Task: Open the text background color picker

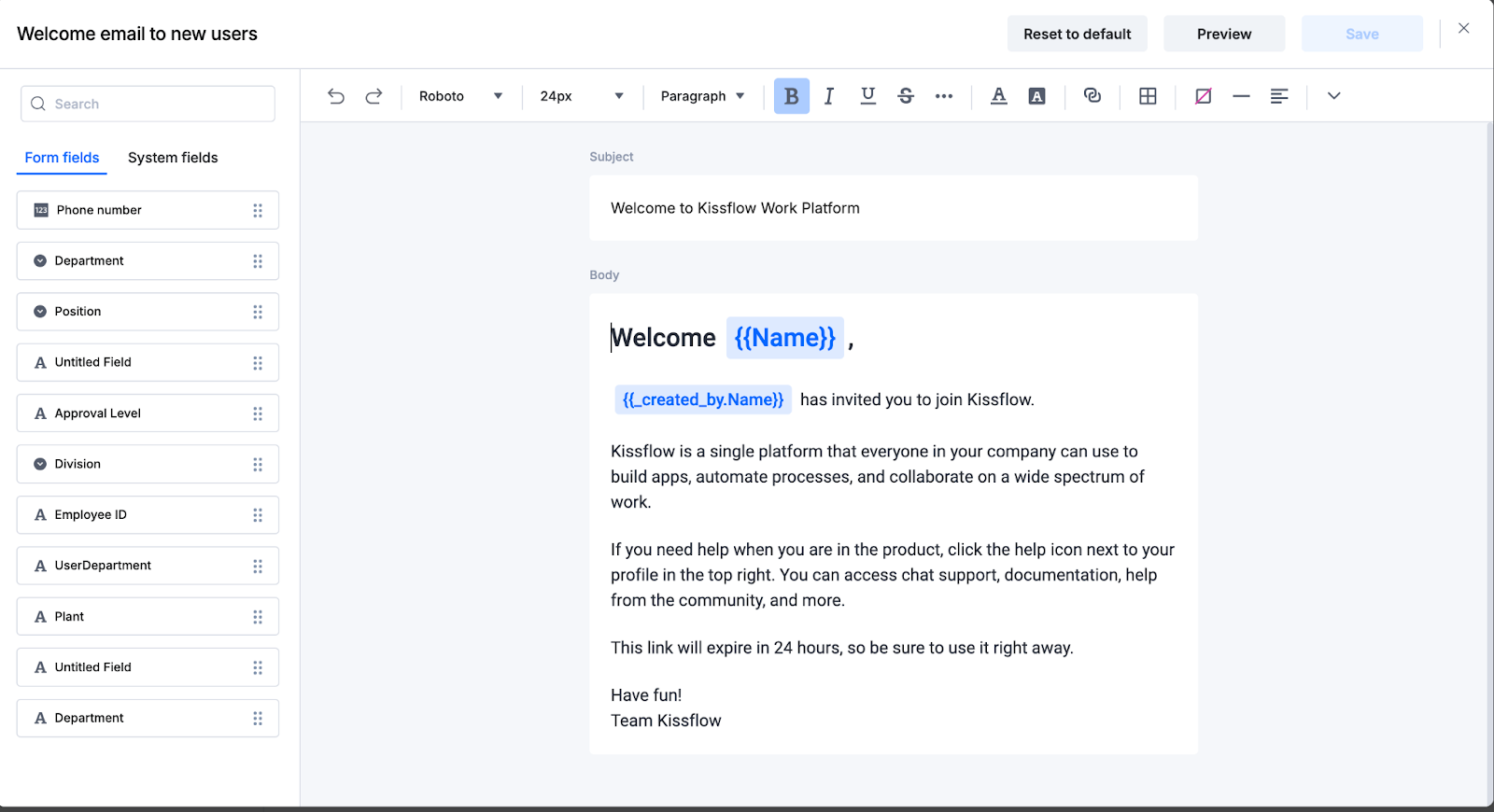Action: (x=1036, y=96)
